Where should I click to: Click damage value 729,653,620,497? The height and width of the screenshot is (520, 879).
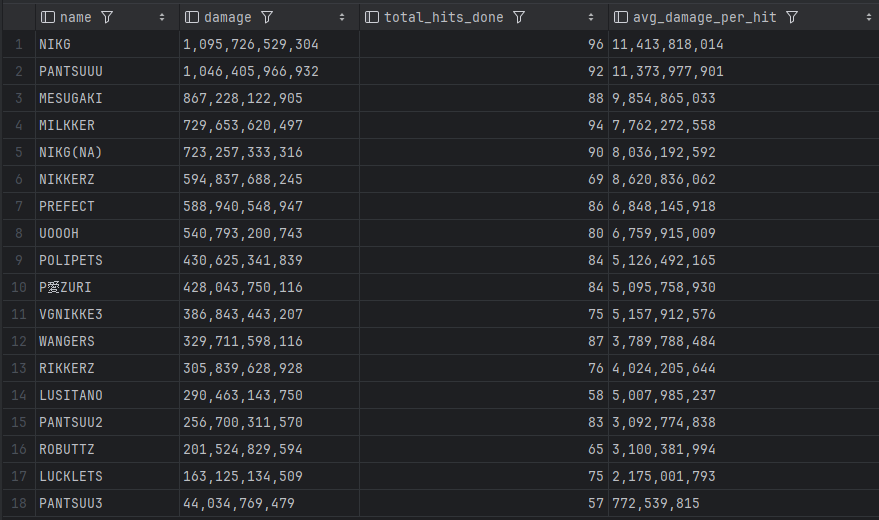[243, 125]
